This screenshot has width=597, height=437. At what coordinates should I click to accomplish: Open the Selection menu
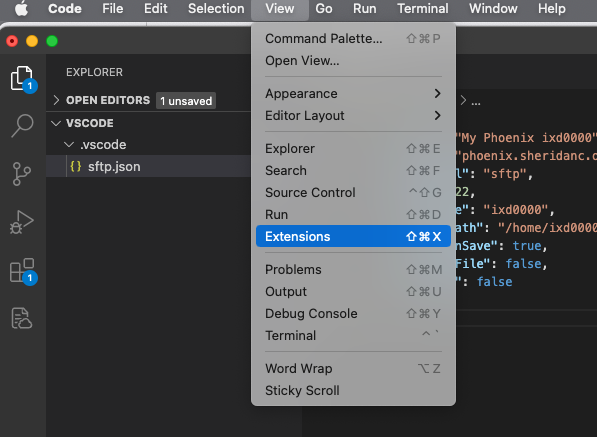(x=216, y=8)
